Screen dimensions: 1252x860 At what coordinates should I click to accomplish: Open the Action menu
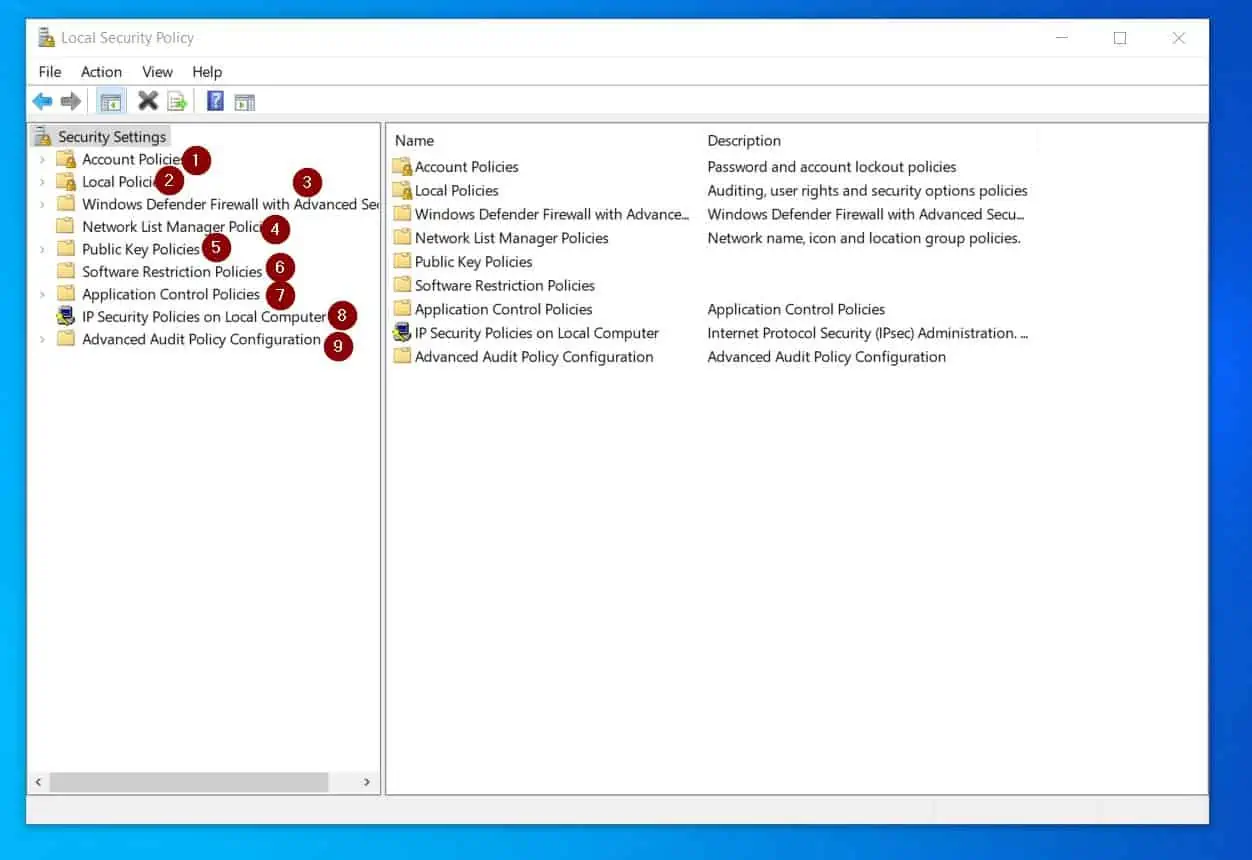[x=101, y=72]
